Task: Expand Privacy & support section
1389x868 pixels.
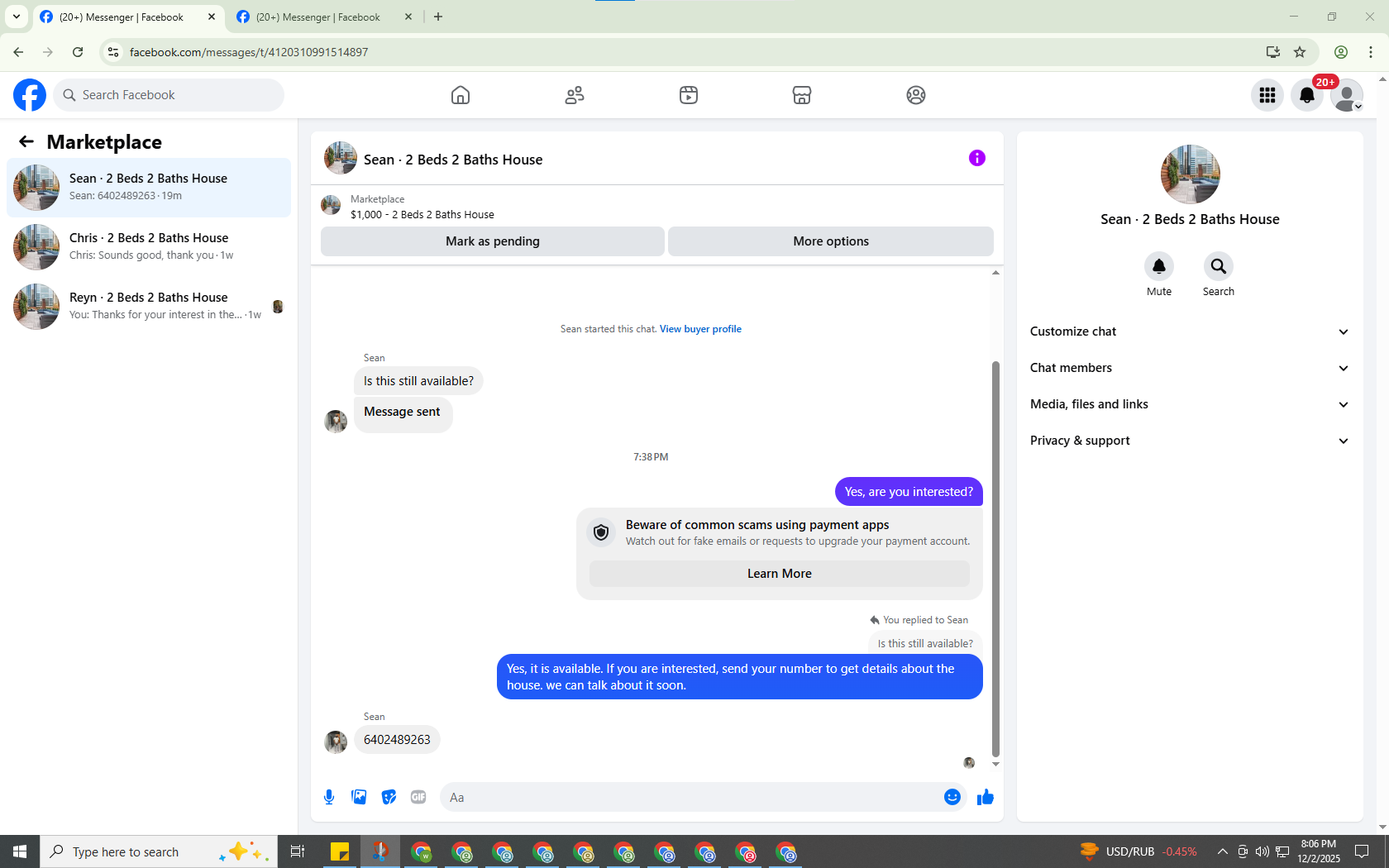Action: pos(1190,441)
